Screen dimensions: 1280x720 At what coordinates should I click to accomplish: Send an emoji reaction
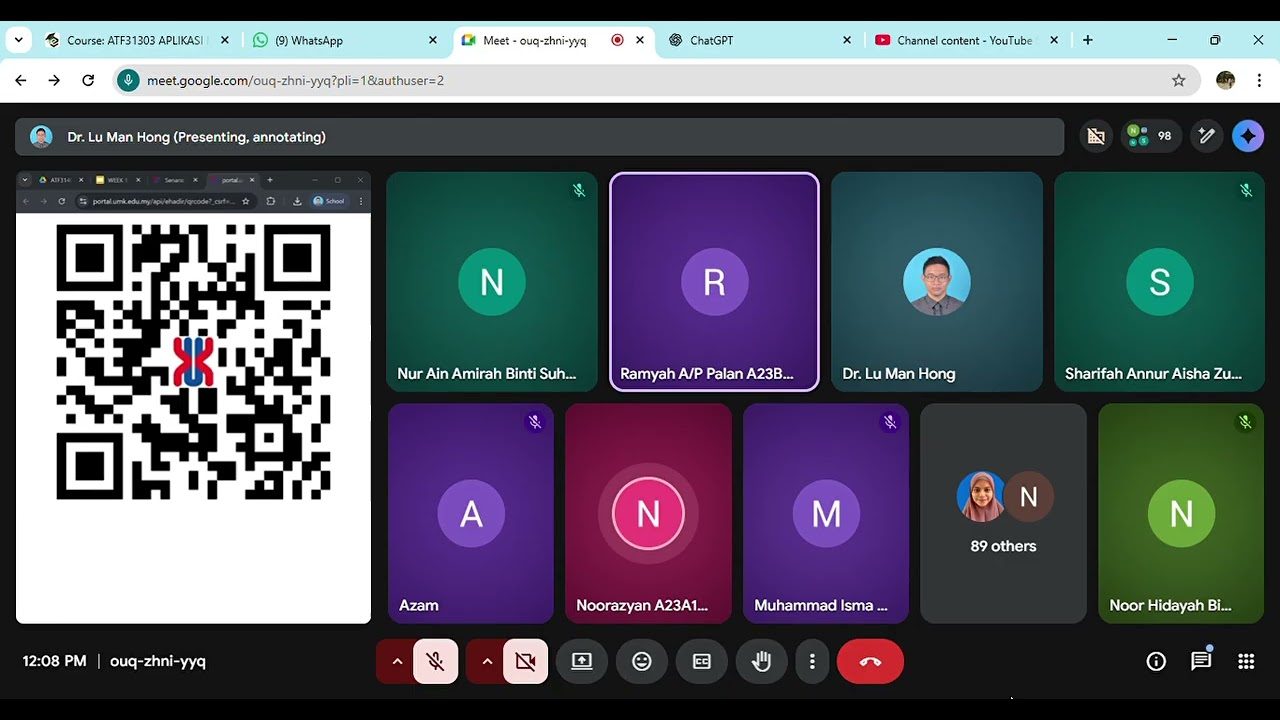pos(642,661)
